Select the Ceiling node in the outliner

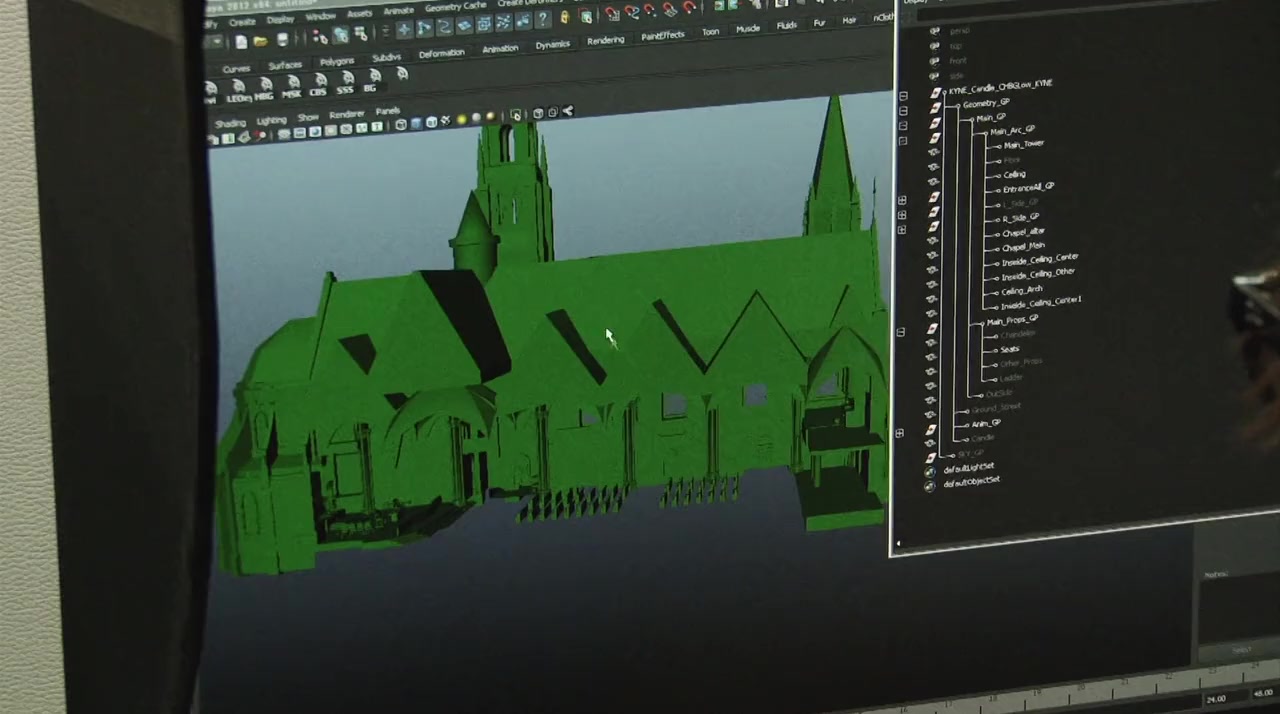pyautogui.click(x=1014, y=174)
